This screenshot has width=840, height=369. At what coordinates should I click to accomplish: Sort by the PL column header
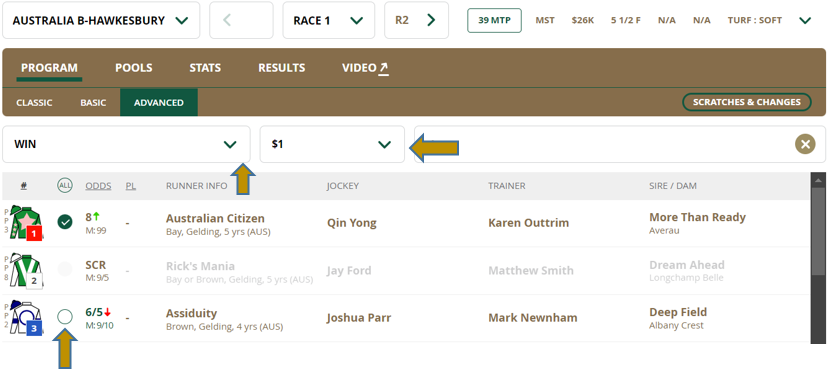coord(130,186)
